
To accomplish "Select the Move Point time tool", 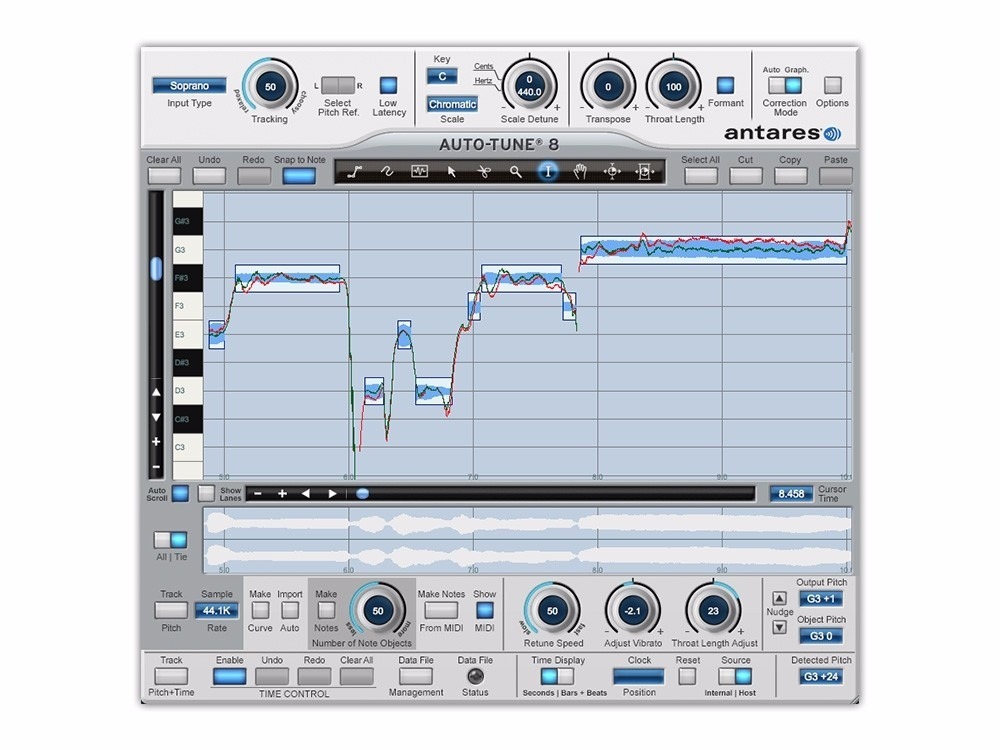I will (x=612, y=172).
